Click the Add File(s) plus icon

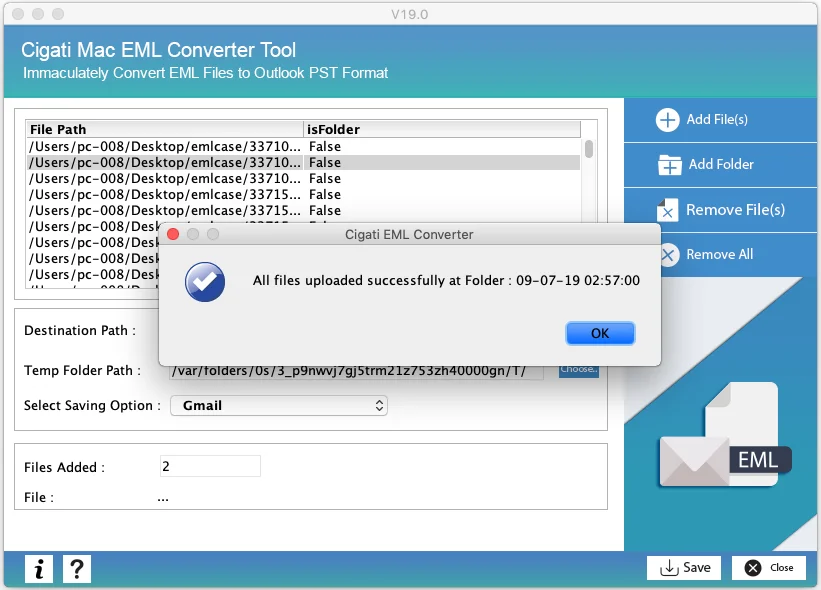[668, 120]
